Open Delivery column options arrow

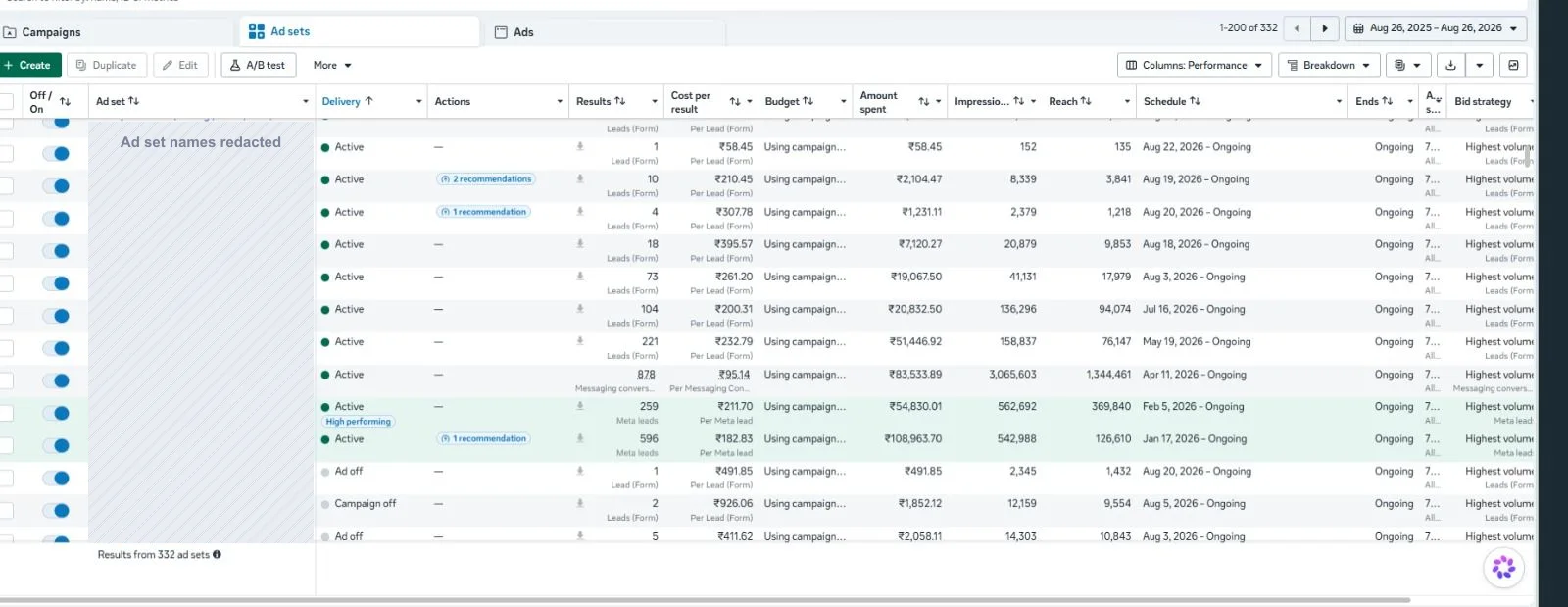(x=418, y=102)
